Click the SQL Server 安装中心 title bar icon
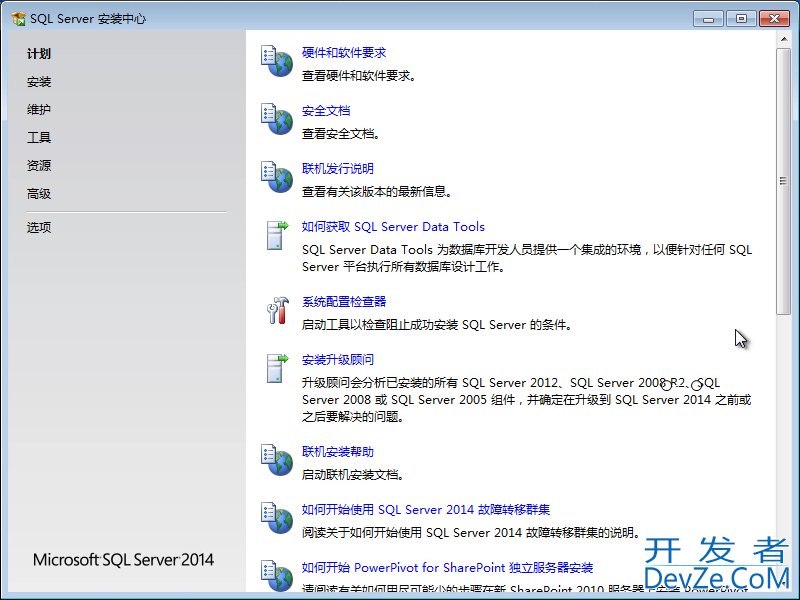800x600 pixels. pyautogui.click(x=18, y=19)
